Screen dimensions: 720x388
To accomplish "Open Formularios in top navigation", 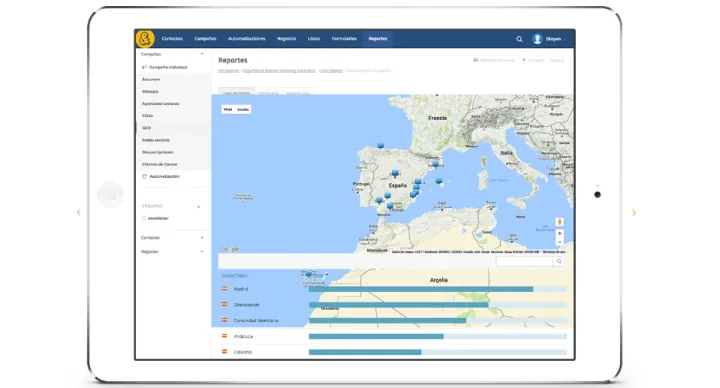I will click(344, 39).
